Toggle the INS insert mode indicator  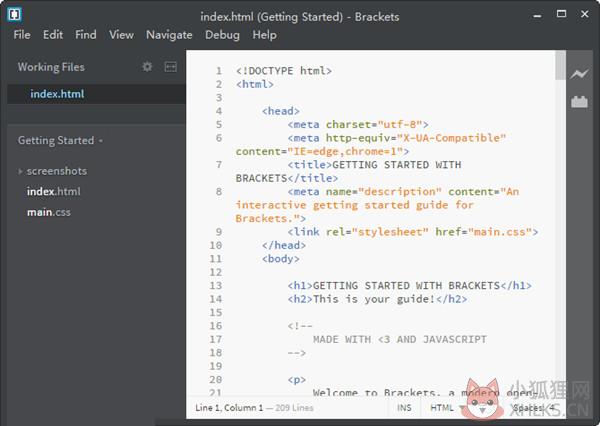coord(404,408)
